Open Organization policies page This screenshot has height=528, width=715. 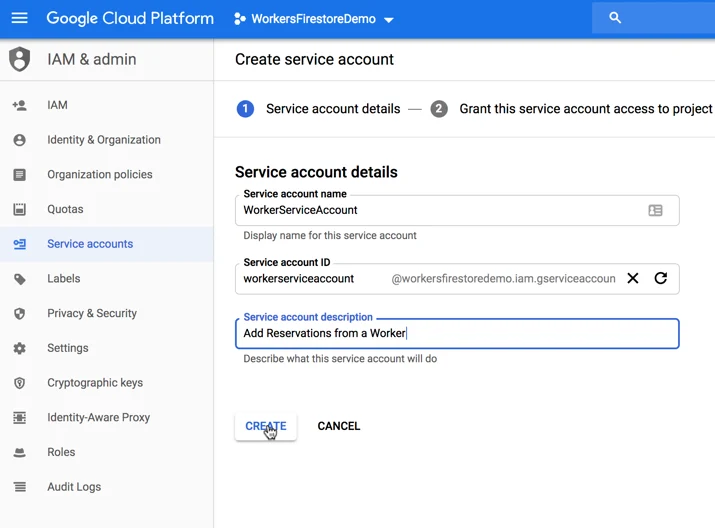107,175
